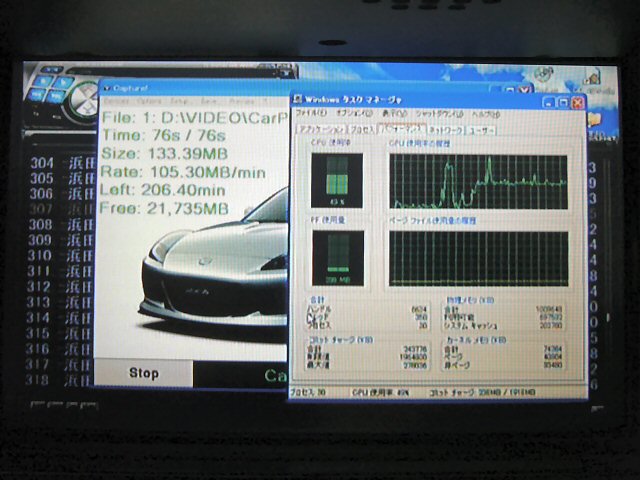Screen dimensions: 640x480
Task: Maximize the Windows Task Manager window
Action: [x=563, y=102]
